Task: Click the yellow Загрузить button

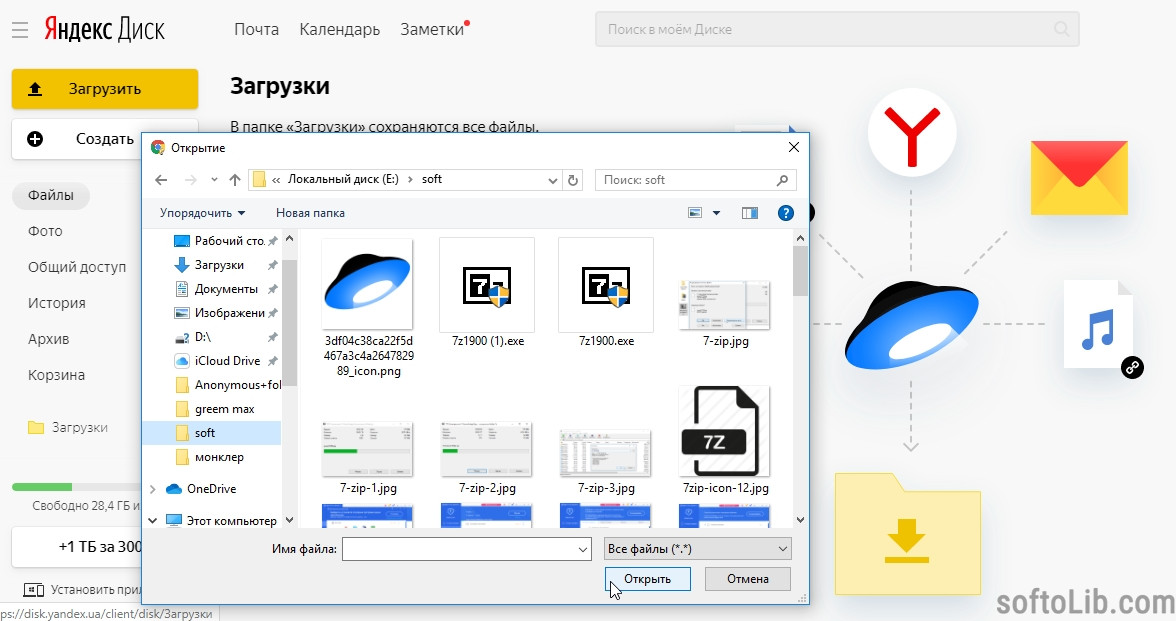Action: pyautogui.click(x=105, y=89)
